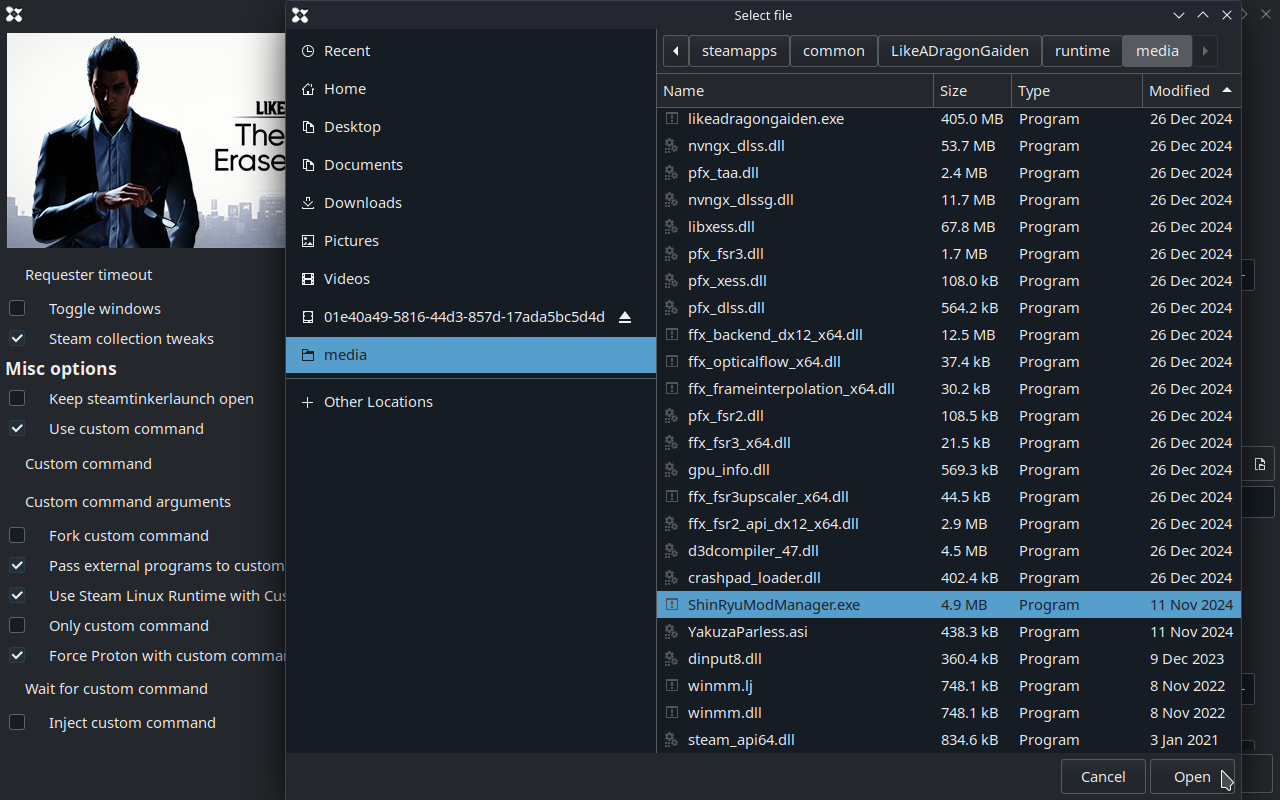
Task: Sort files by the Modified column header
Action: click(x=1191, y=91)
